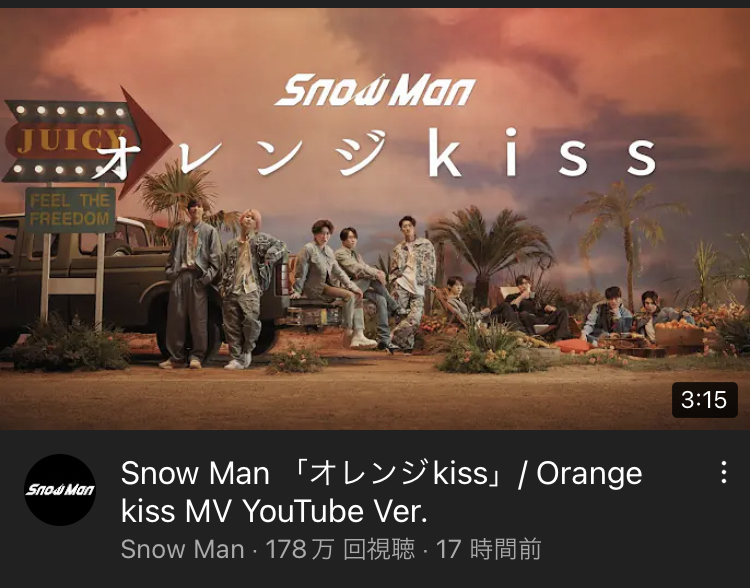
Task: Click 'kiss MV YouTube Ver.' title line
Action: 274,511
